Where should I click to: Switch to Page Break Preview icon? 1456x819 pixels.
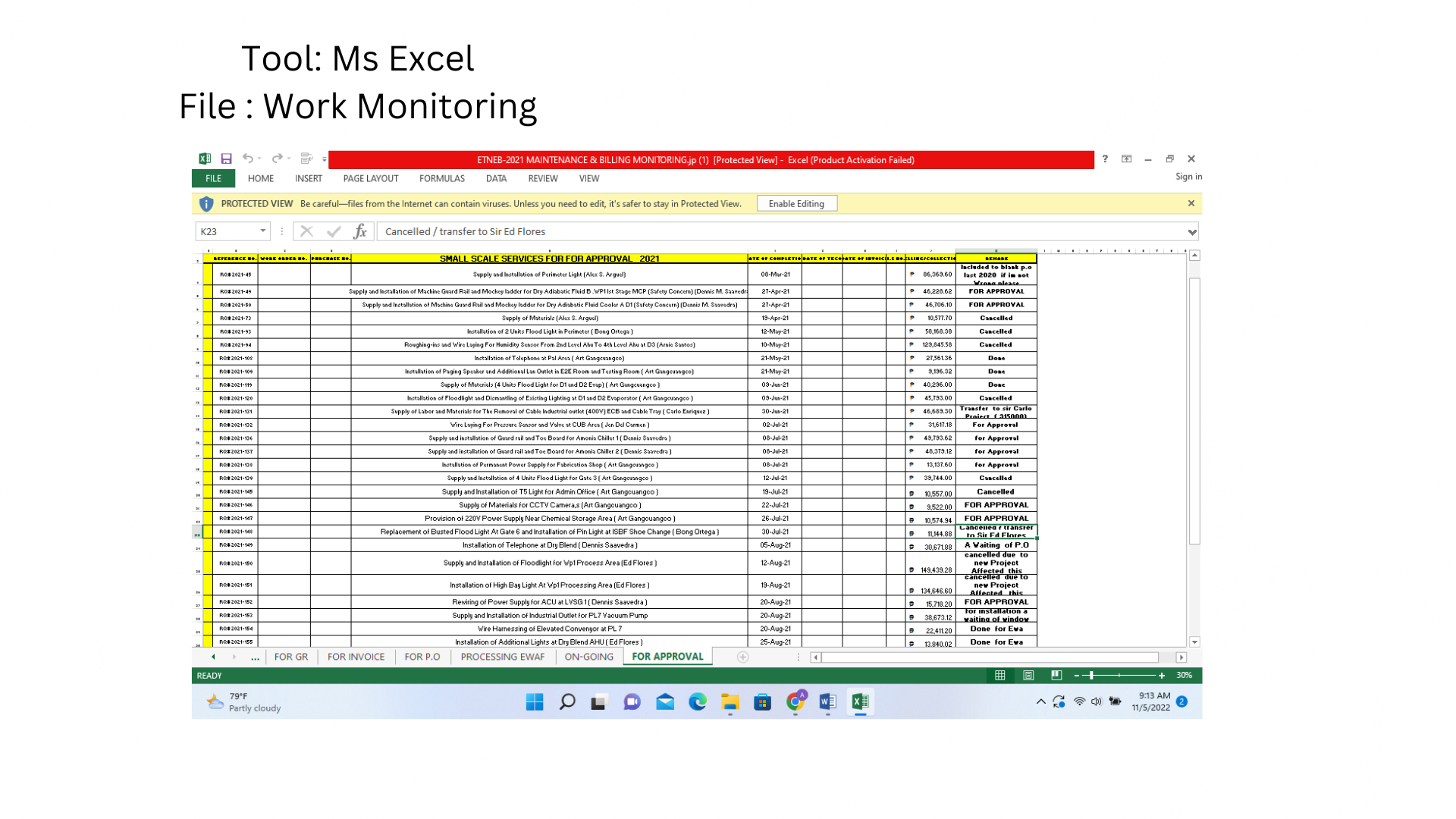point(1056,675)
